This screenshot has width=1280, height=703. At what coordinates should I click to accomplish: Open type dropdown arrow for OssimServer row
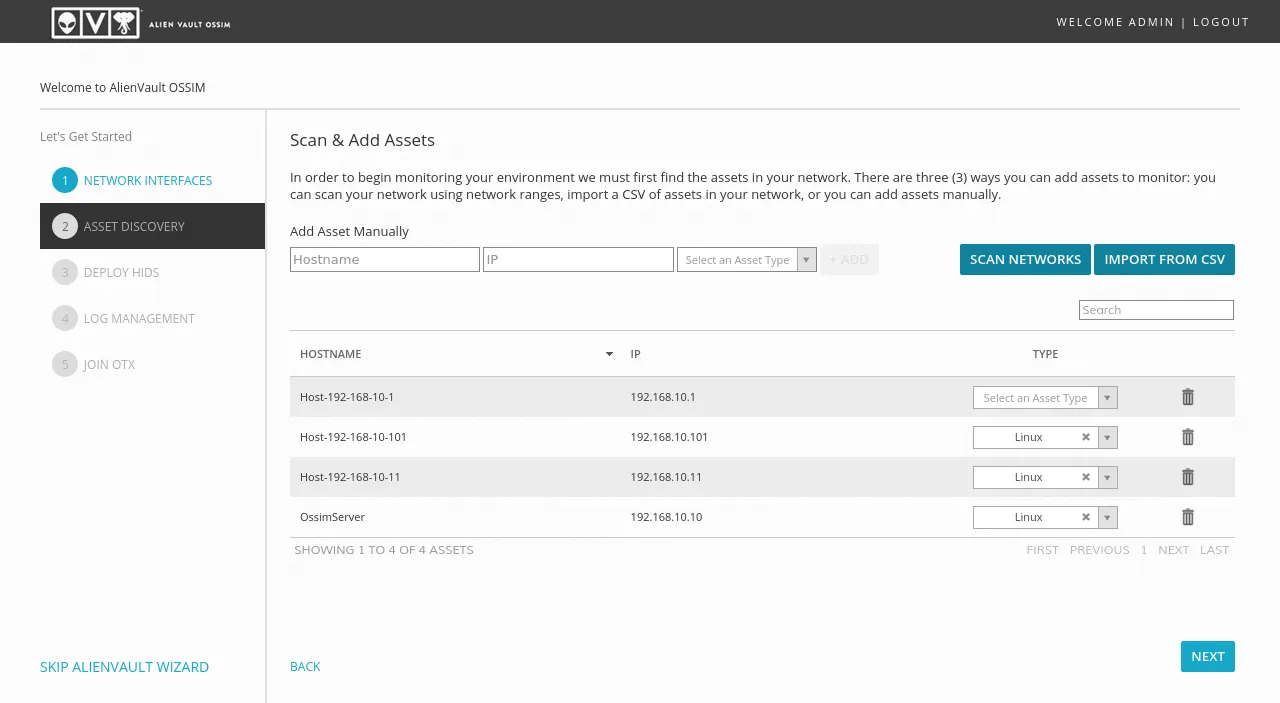coord(1107,517)
